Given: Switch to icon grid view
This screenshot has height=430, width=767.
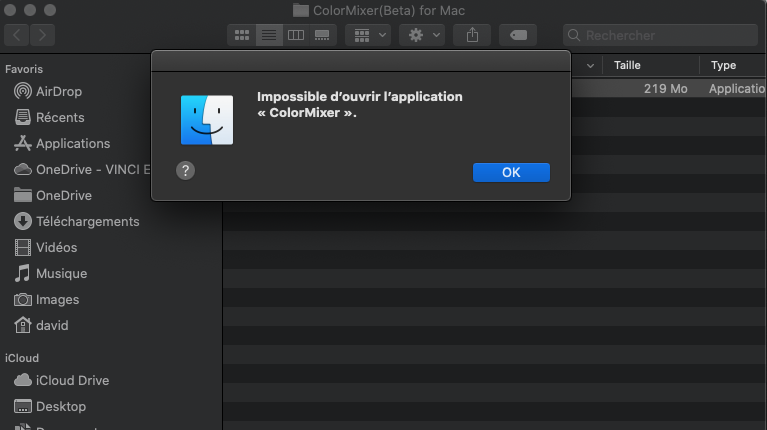Looking at the screenshot, I should [x=242, y=35].
